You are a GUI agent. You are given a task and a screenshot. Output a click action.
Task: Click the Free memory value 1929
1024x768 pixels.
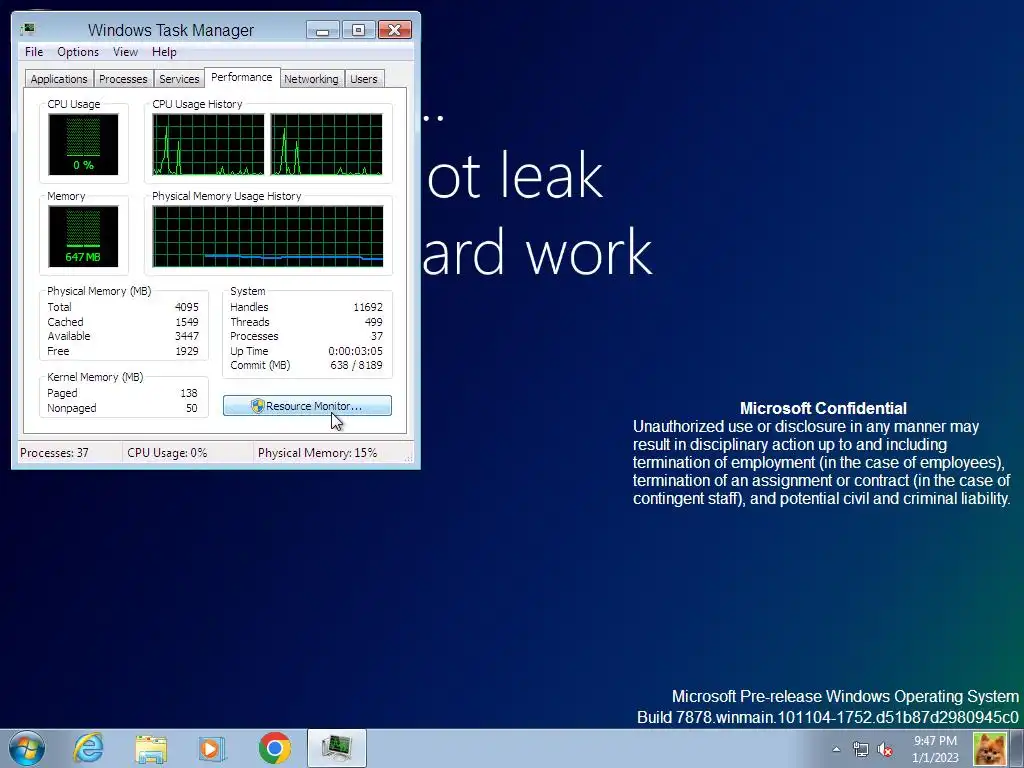187,351
